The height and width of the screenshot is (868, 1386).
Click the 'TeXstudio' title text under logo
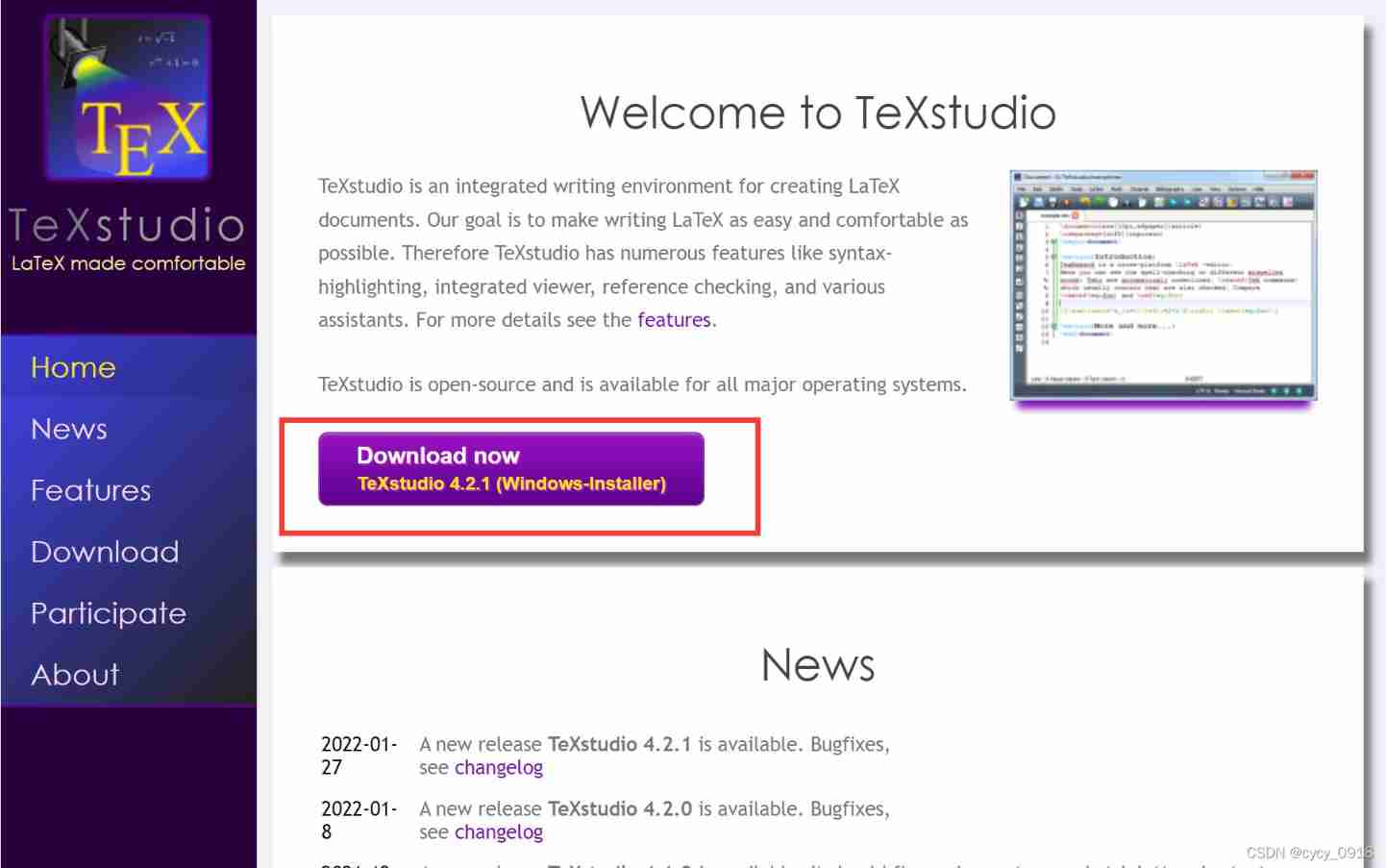coord(127,225)
